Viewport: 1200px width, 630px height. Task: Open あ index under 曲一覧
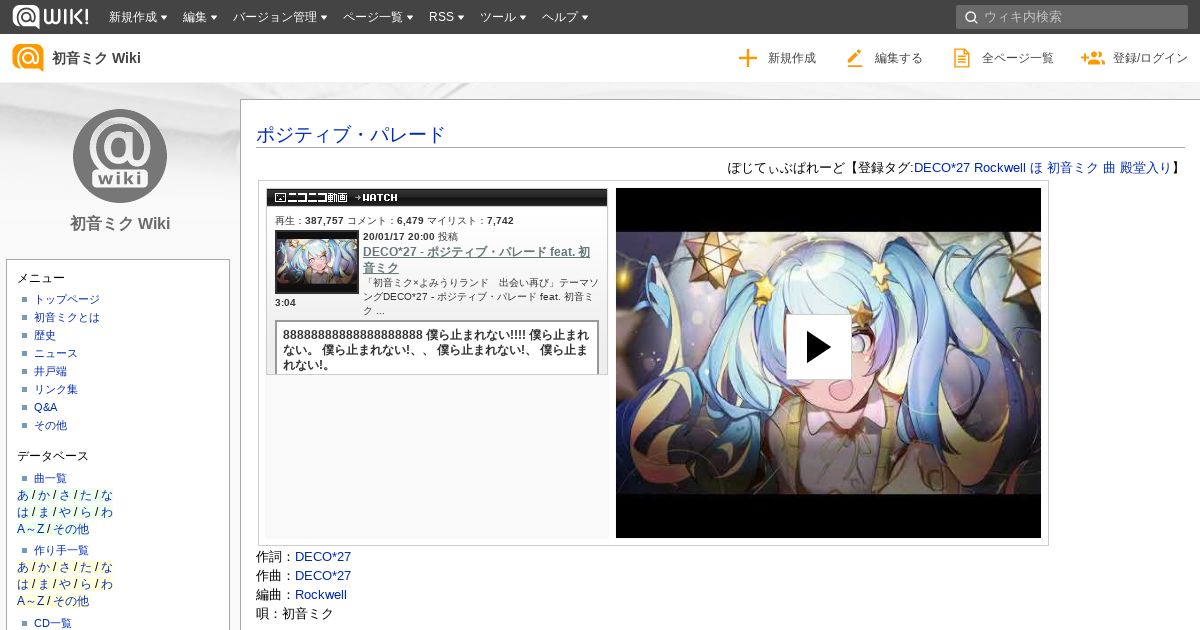pyautogui.click(x=23, y=495)
